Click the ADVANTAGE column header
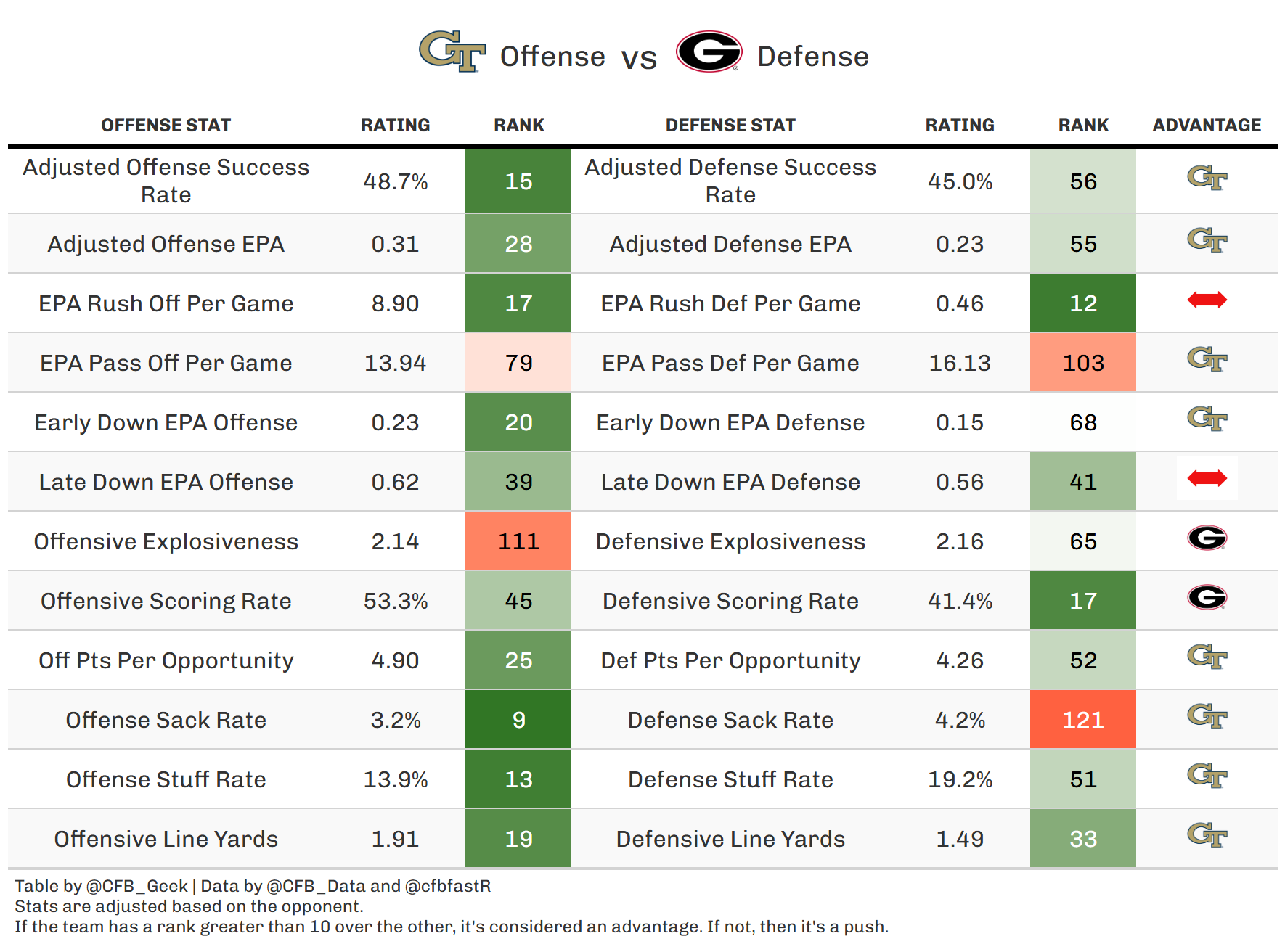 pyautogui.click(x=1207, y=126)
